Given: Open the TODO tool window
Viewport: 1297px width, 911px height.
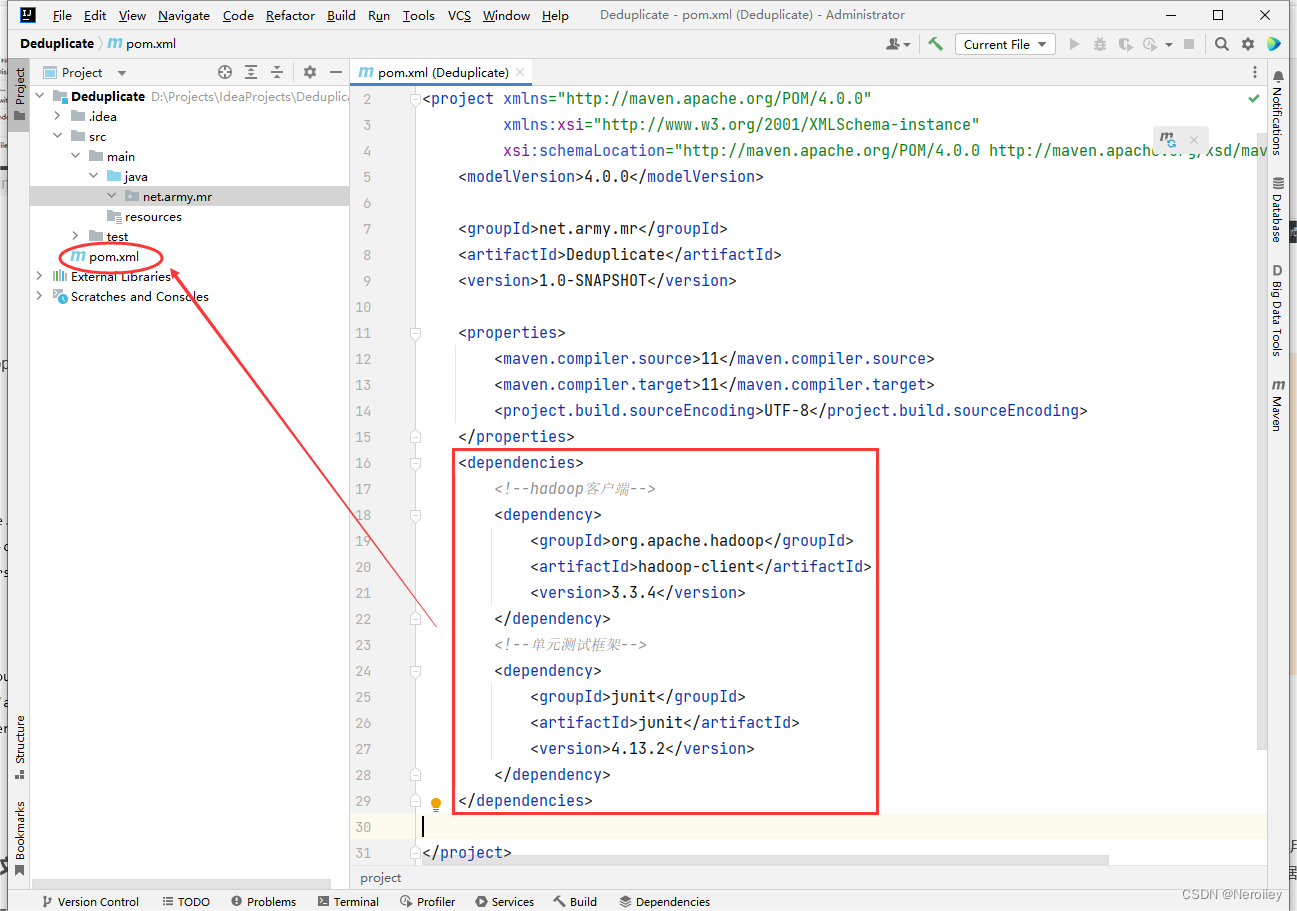Looking at the screenshot, I should (x=186, y=901).
